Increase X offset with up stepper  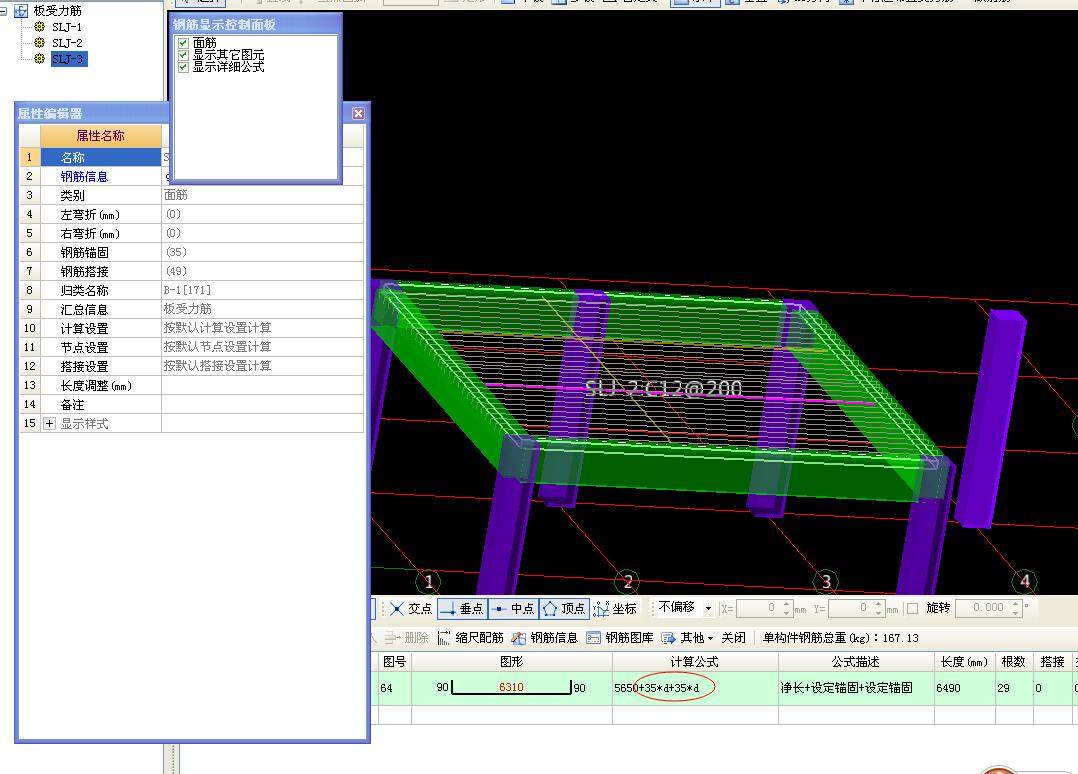(x=786, y=604)
